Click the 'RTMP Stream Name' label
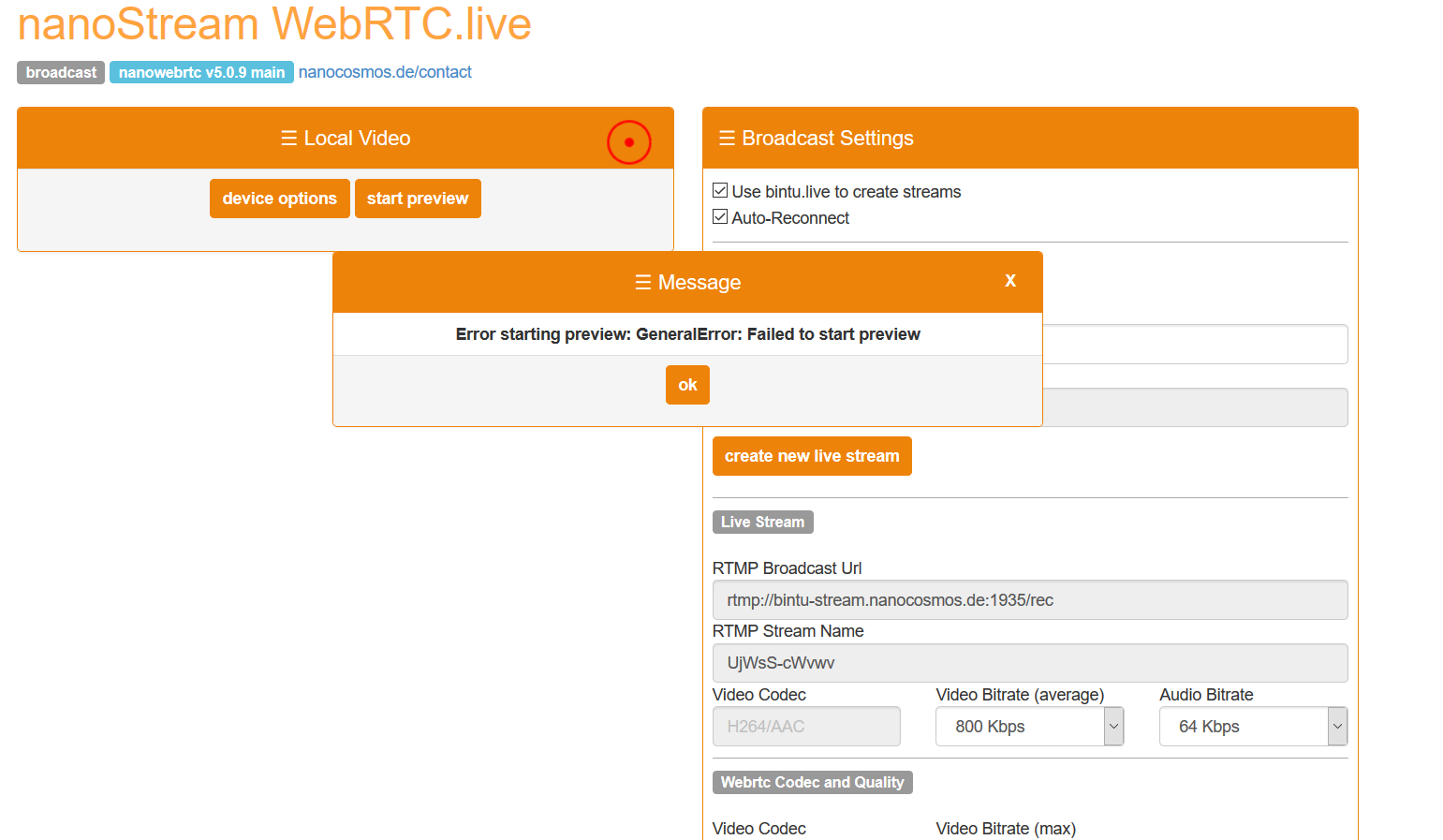This screenshot has width=1443, height=840. [x=788, y=631]
